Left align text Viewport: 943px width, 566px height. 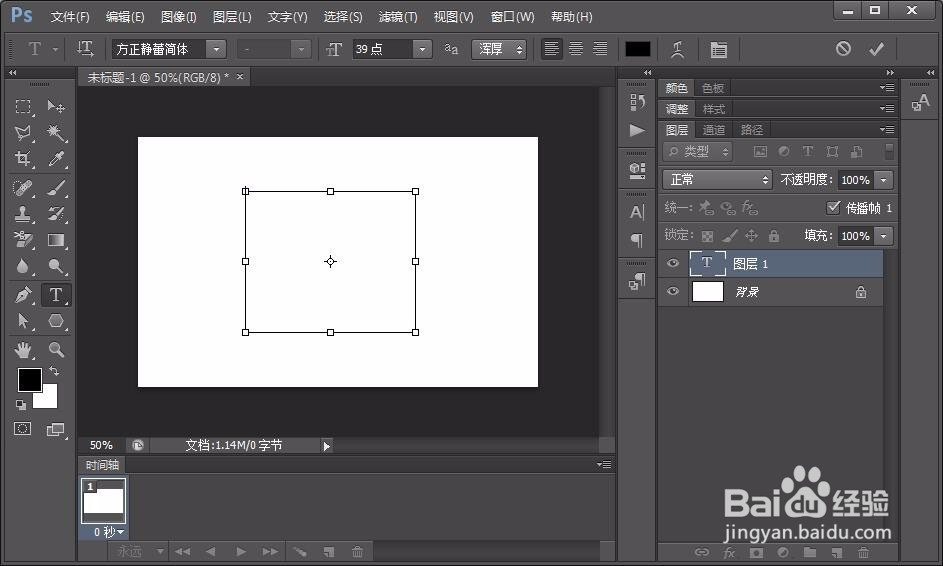[551, 49]
